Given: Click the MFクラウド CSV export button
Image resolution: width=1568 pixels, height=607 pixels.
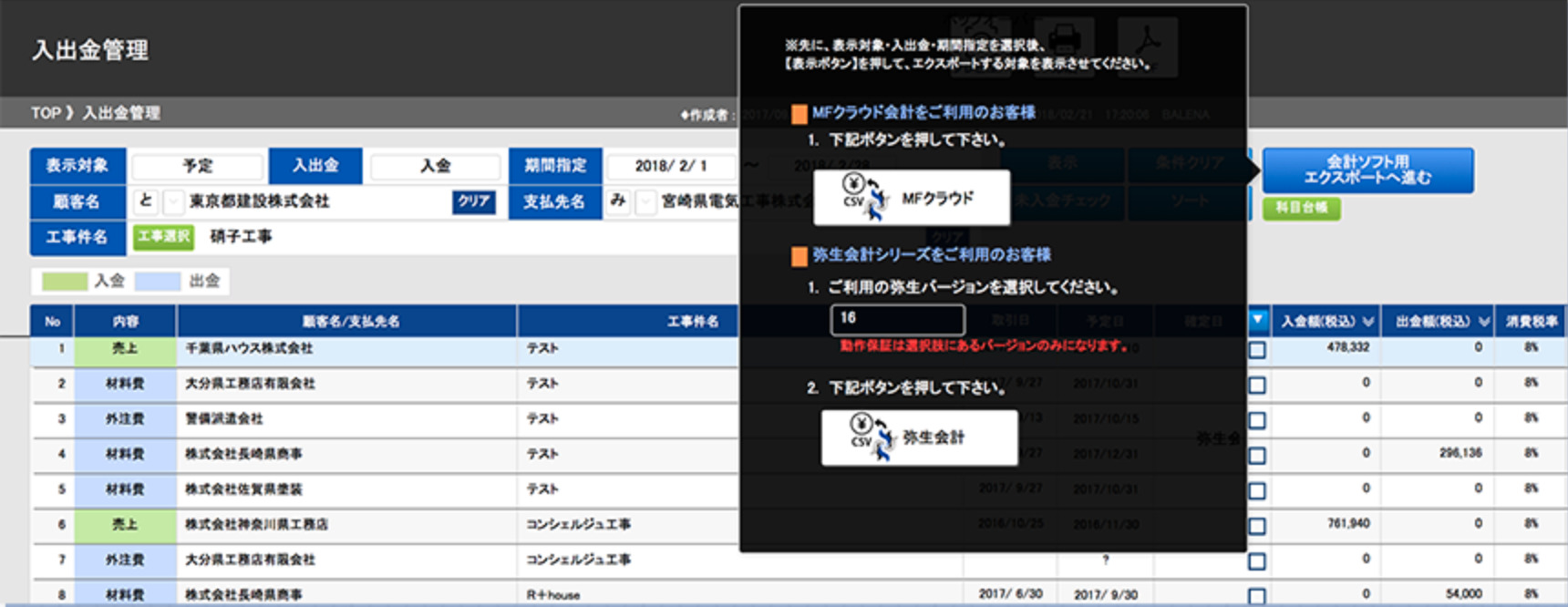Looking at the screenshot, I should (x=912, y=198).
